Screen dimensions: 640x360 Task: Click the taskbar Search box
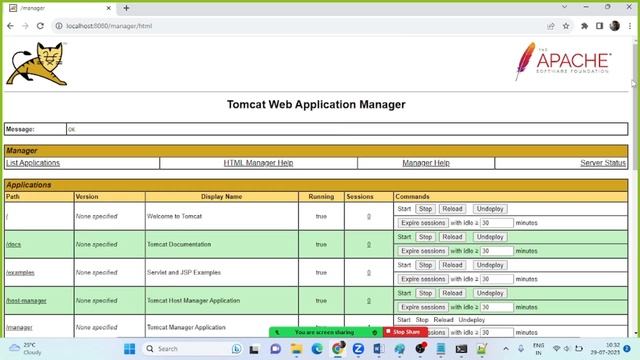click(x=192, y=349)
